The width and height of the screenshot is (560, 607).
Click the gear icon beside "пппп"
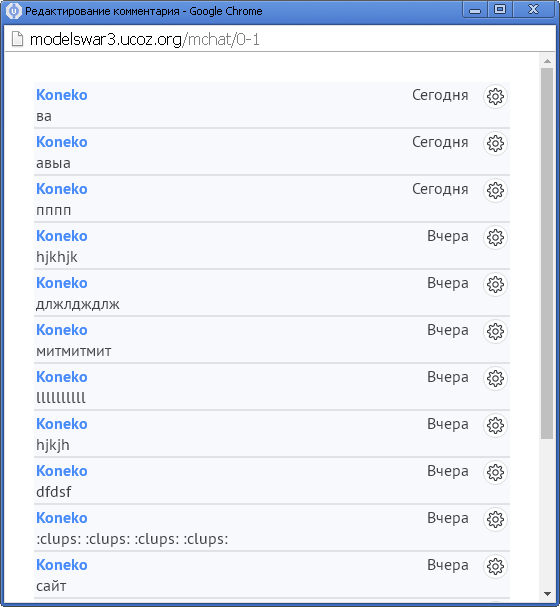[x=495, y=190]
